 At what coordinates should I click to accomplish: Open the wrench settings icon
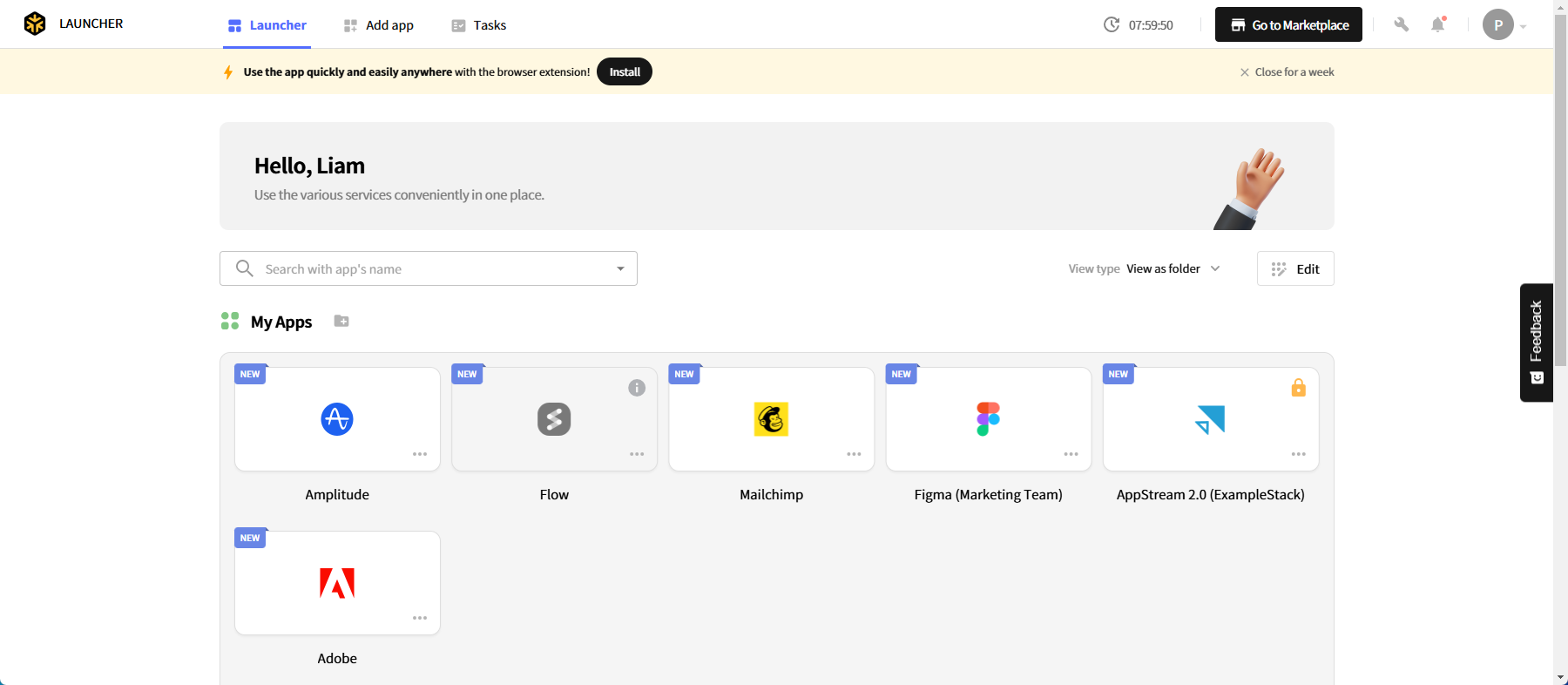click(1401, 24)
